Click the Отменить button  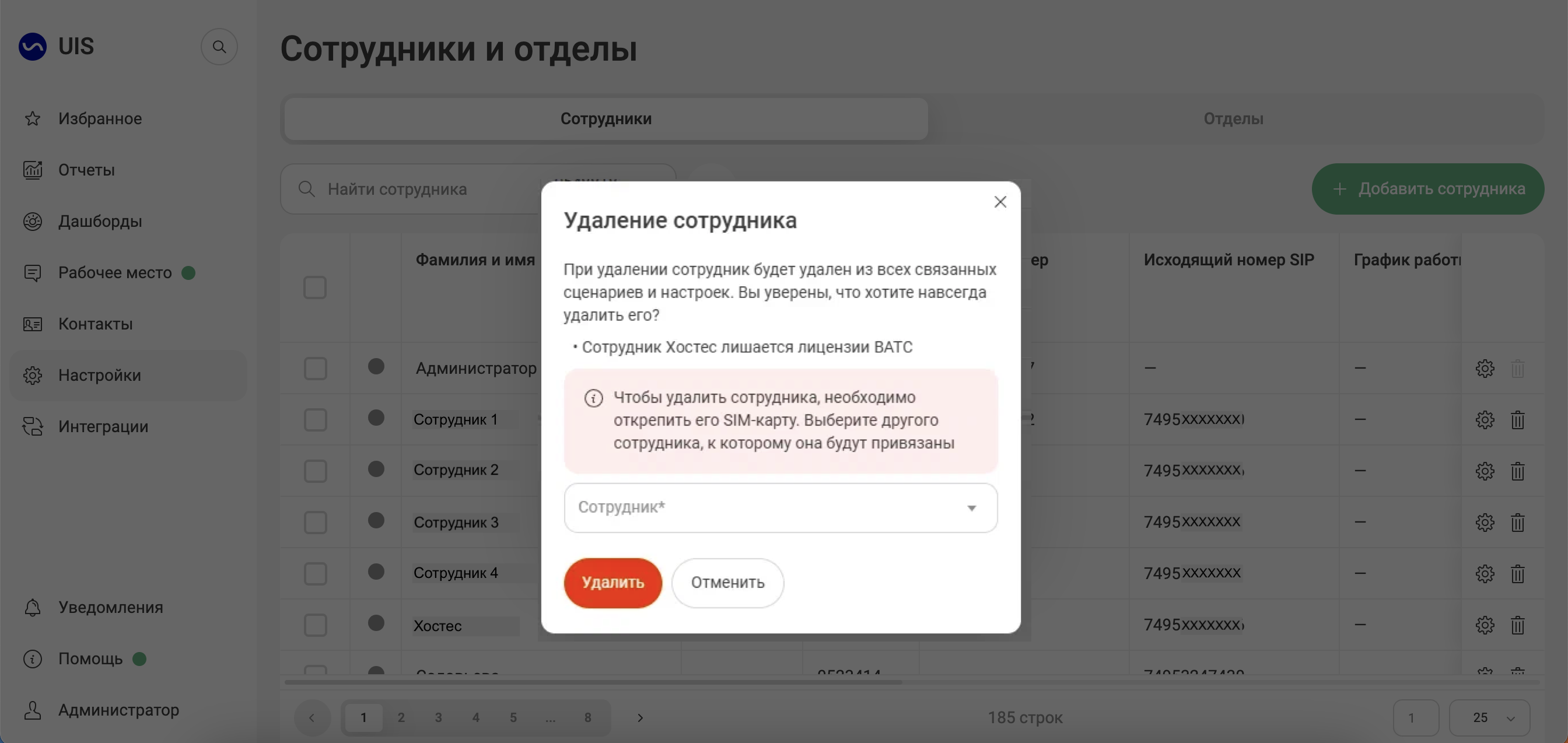pos(727,583)
